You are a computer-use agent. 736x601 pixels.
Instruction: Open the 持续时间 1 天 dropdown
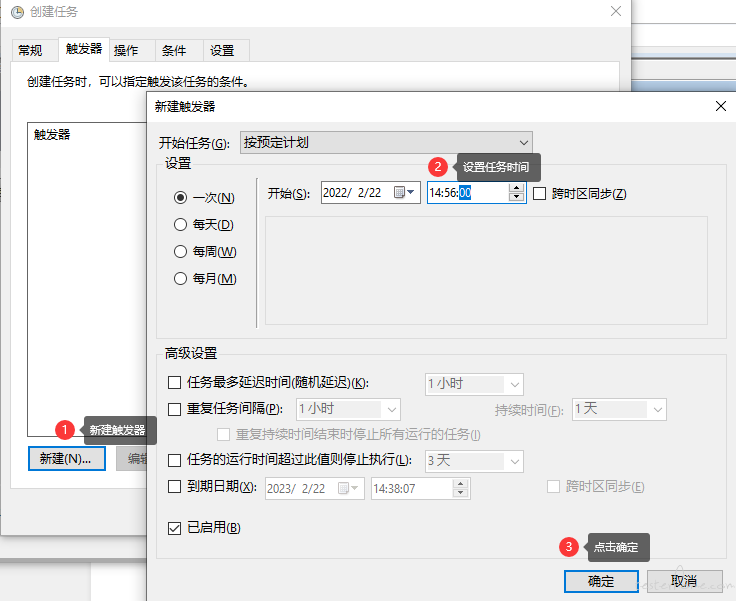619,409
